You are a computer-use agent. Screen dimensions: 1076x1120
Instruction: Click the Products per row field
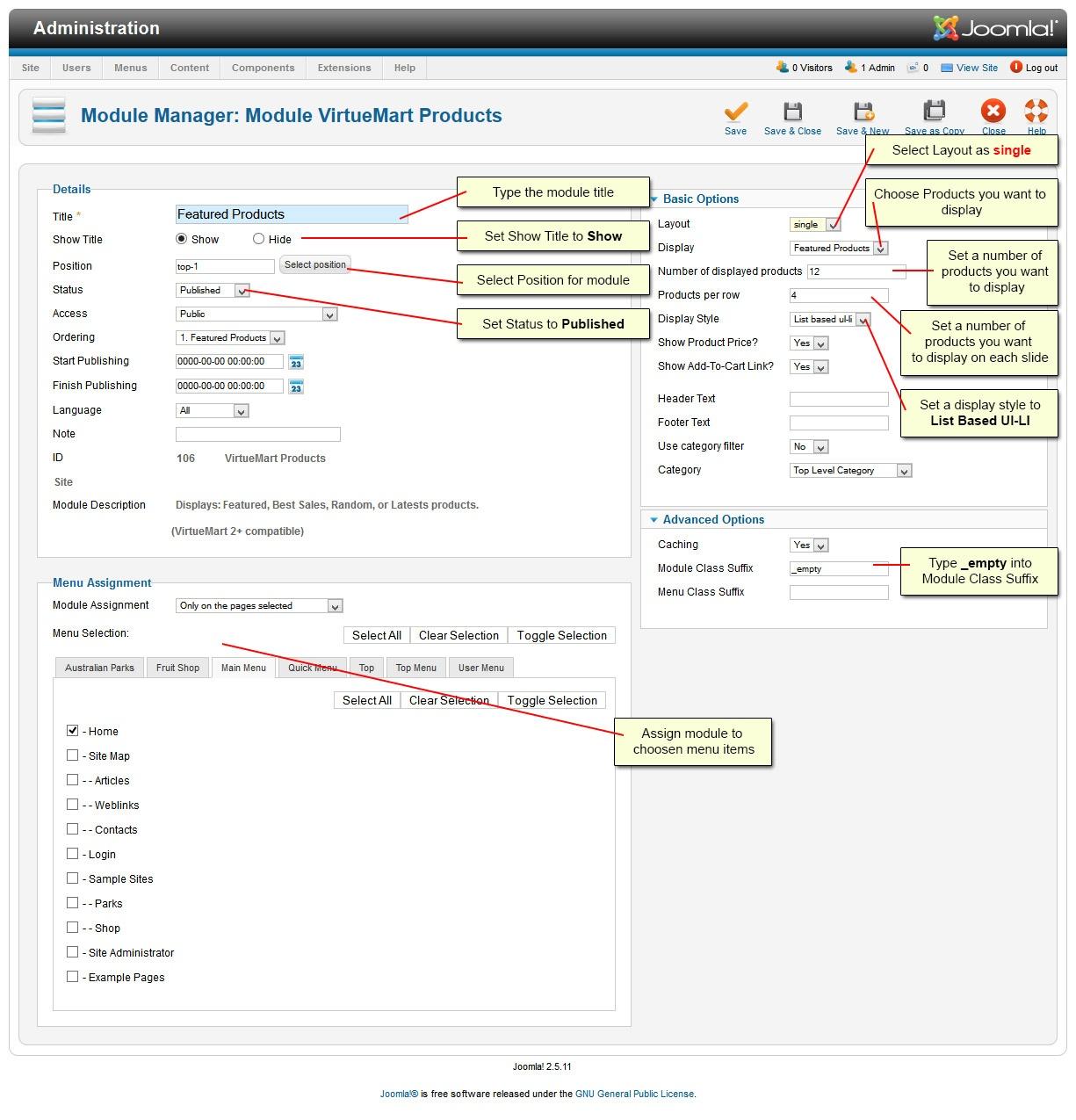(x=839, y=295)
